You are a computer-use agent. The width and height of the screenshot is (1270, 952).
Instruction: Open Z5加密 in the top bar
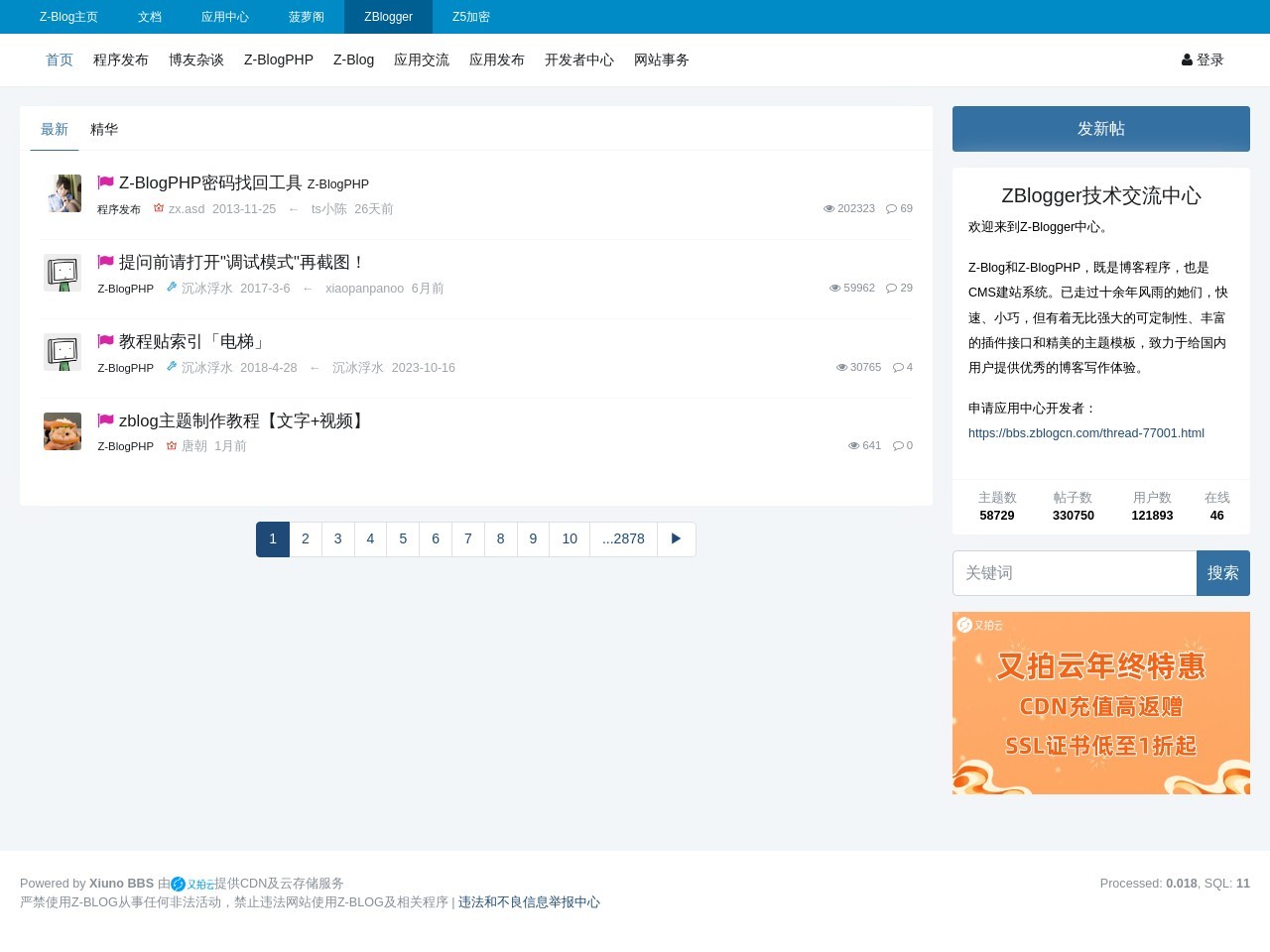pyautogui.click(x=471, y=17)
